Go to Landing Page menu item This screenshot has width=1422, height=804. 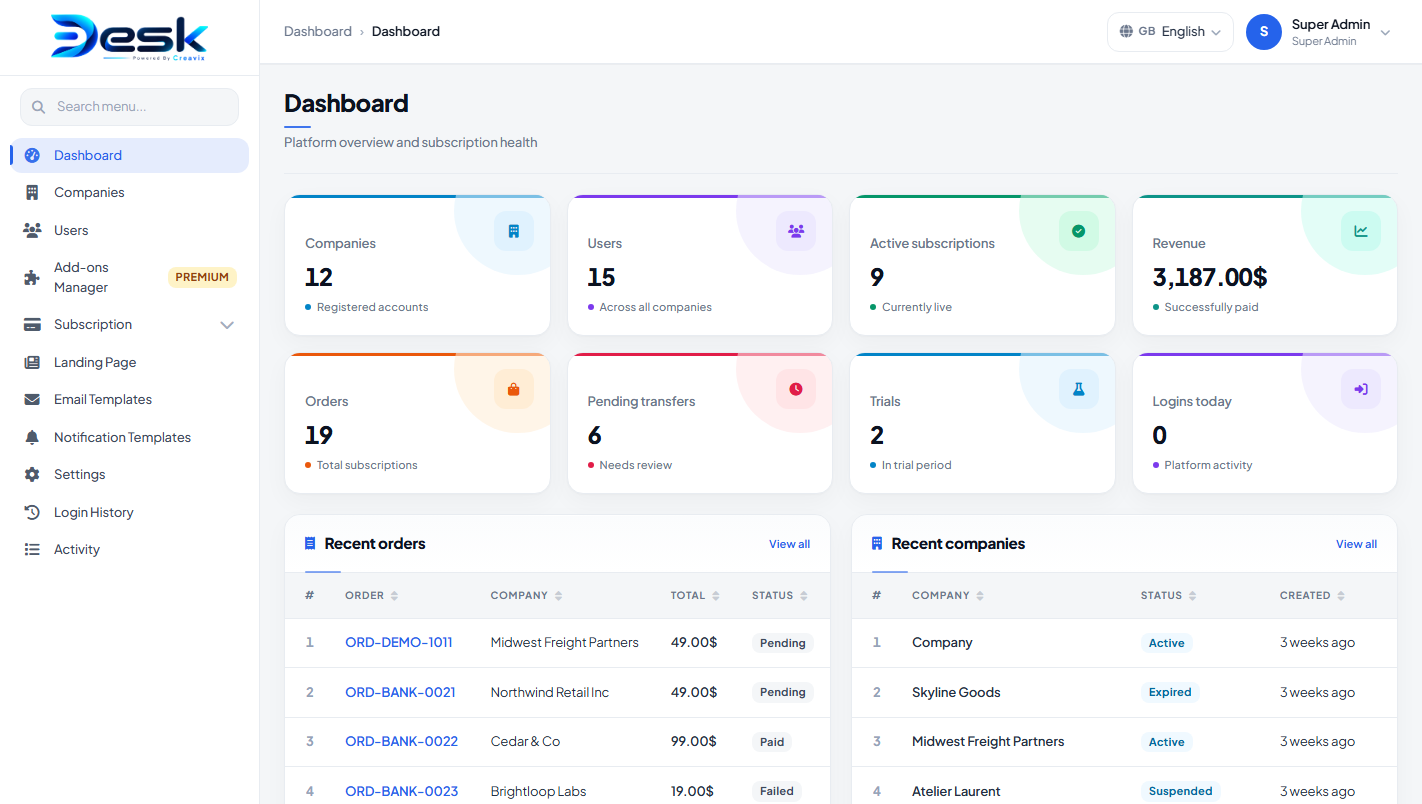click(129, 362)
